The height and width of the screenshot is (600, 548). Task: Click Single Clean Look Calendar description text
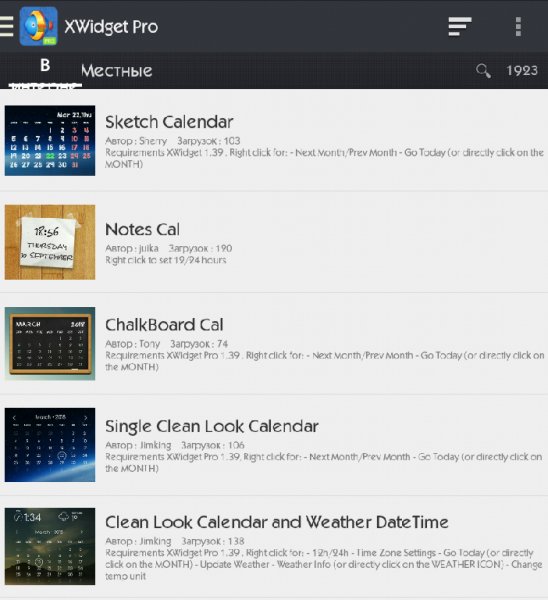click(x=323, y=463)
